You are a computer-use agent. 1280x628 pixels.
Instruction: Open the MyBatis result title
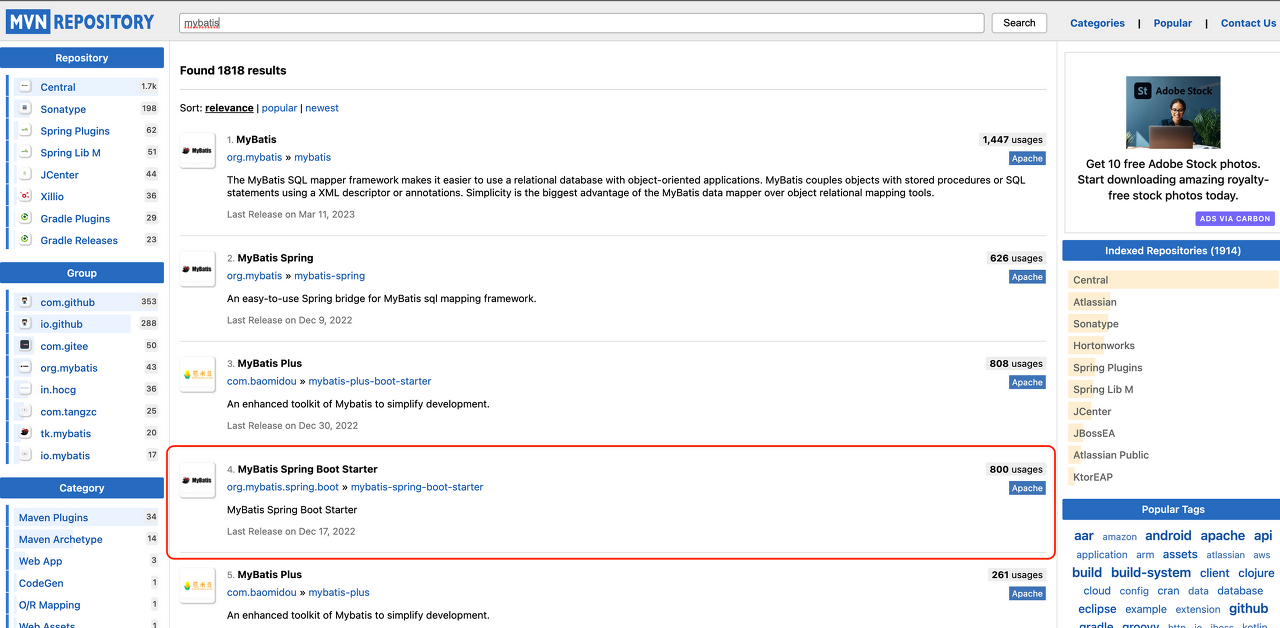256,139
